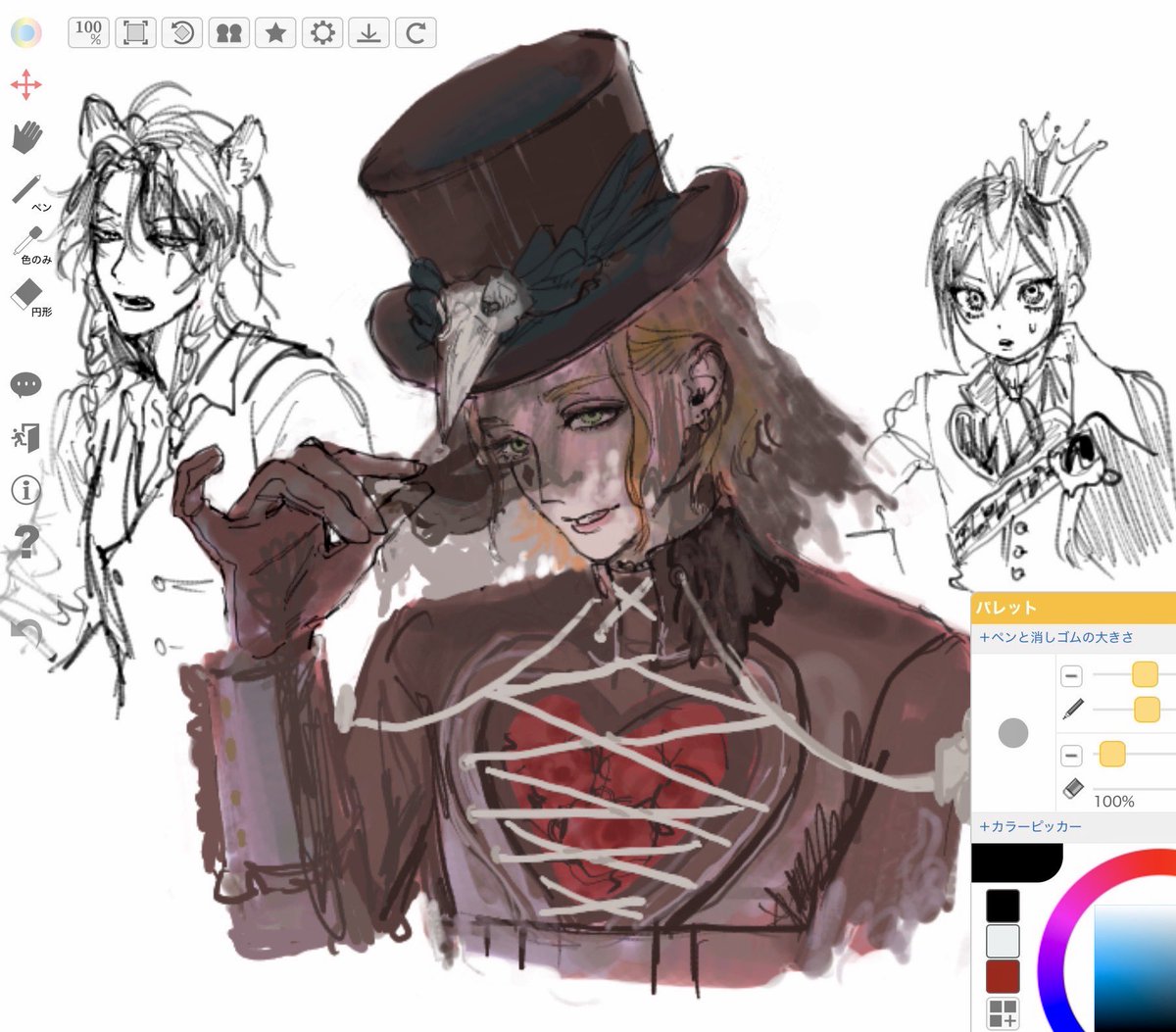The image size is (1176, 1032).
Task: Click the add-swatch grid plus icon
Action: (1003, 1013)
